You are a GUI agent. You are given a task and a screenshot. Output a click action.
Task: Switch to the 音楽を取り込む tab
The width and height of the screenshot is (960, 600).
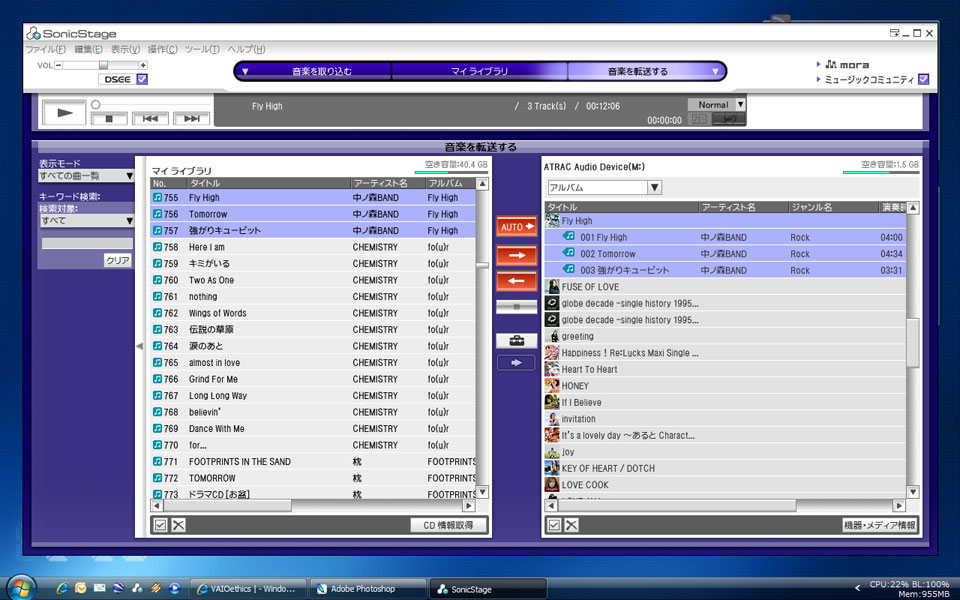[322, 72]
